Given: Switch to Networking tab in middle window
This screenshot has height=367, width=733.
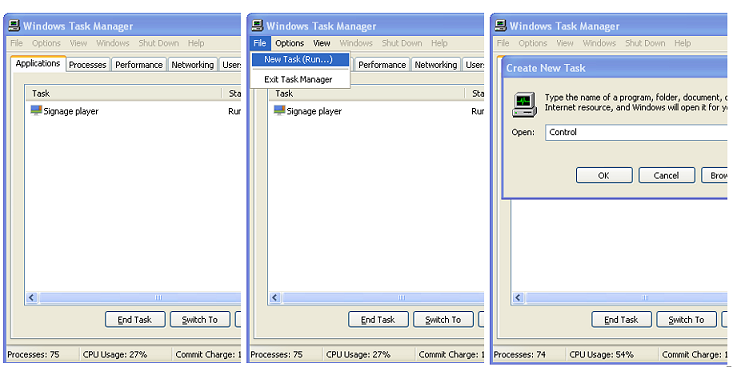Looking at the screenshot, I should [x=435, y=65].
